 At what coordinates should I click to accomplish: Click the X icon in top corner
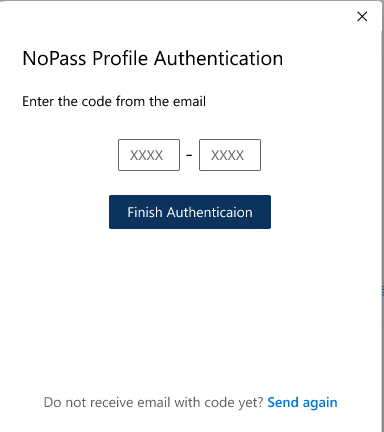coord(362,16)
